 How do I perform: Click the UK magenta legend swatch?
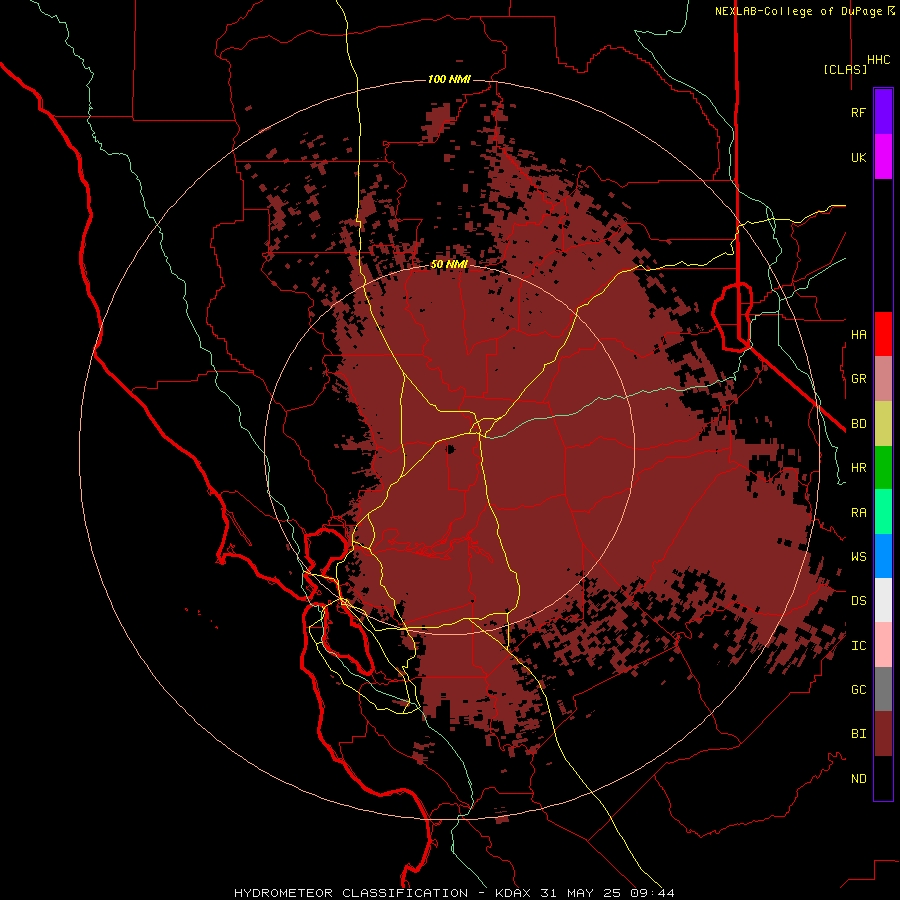click(x=883, y=157)
